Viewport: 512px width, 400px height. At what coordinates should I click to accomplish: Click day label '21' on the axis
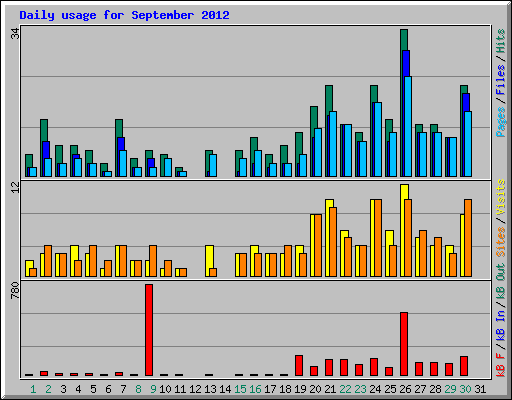pos(330,389)
